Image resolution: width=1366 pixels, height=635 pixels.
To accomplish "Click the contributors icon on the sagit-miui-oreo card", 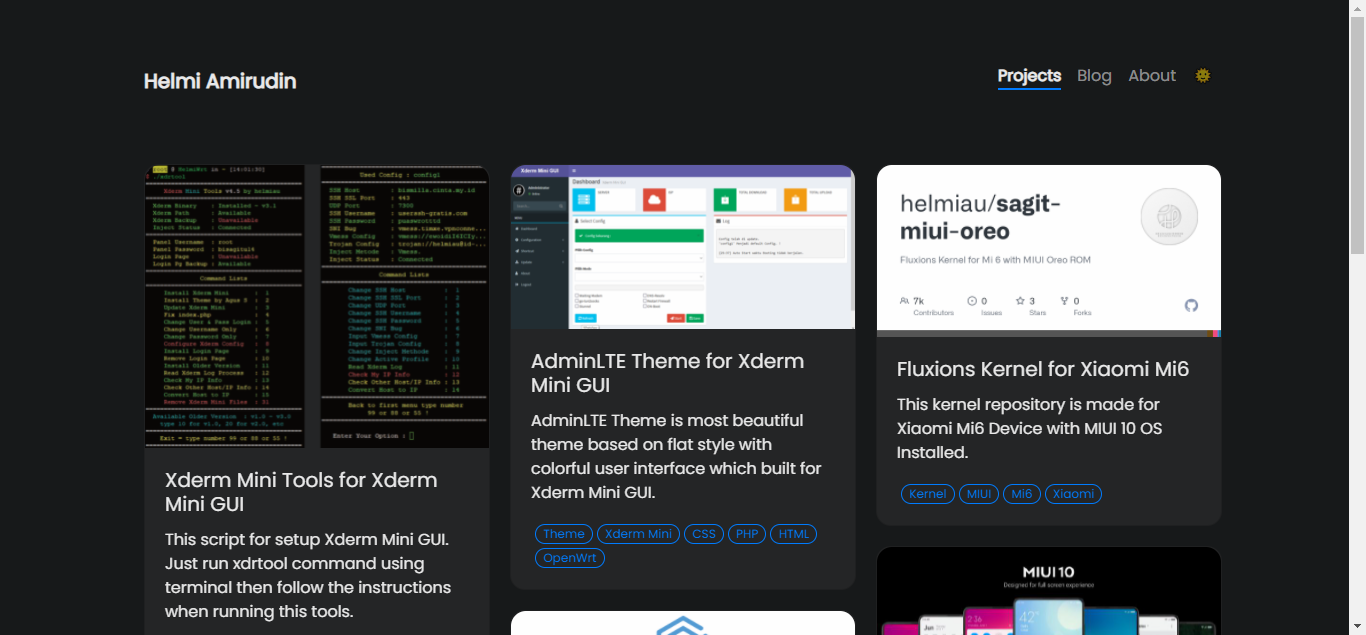I will tap(905, 300).
